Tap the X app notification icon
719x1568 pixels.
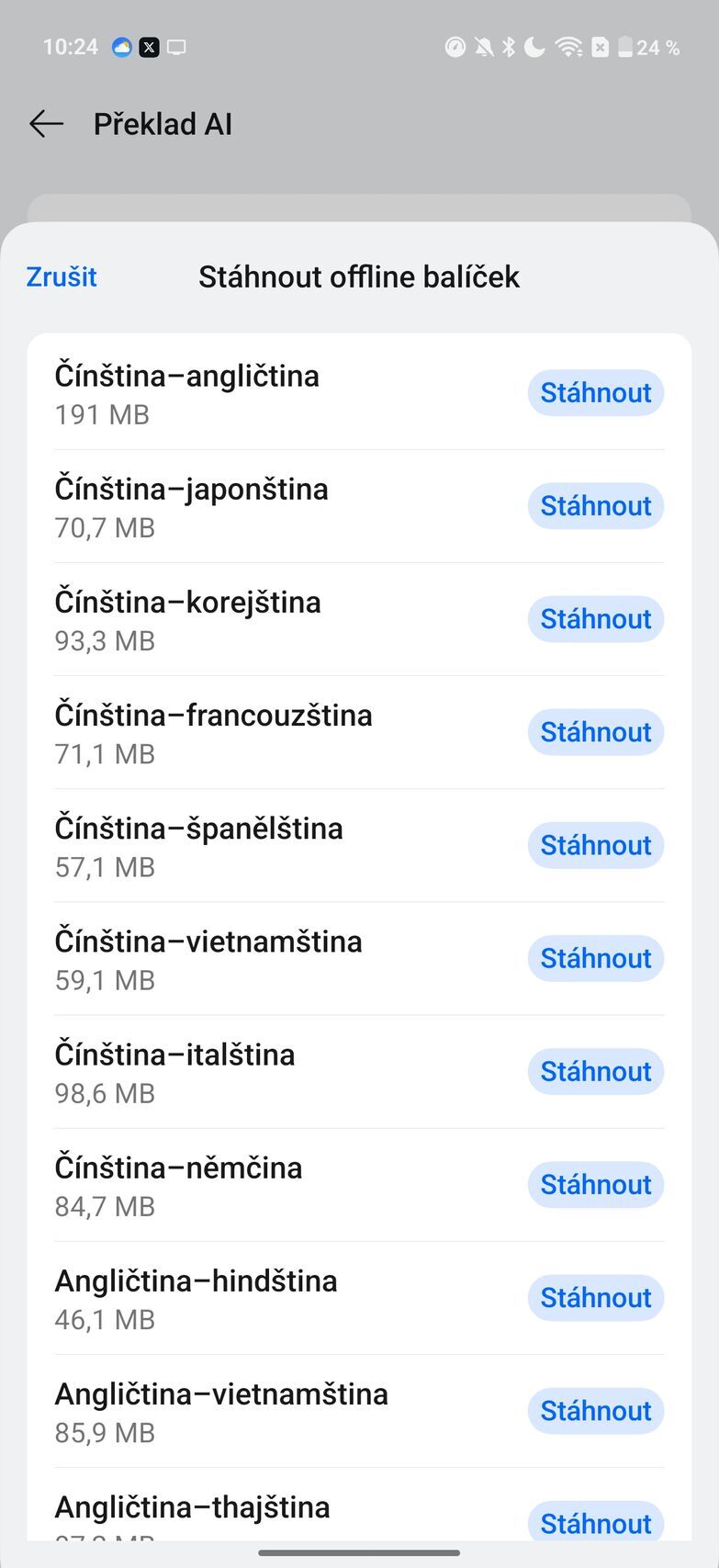click(x=149, y=47)
